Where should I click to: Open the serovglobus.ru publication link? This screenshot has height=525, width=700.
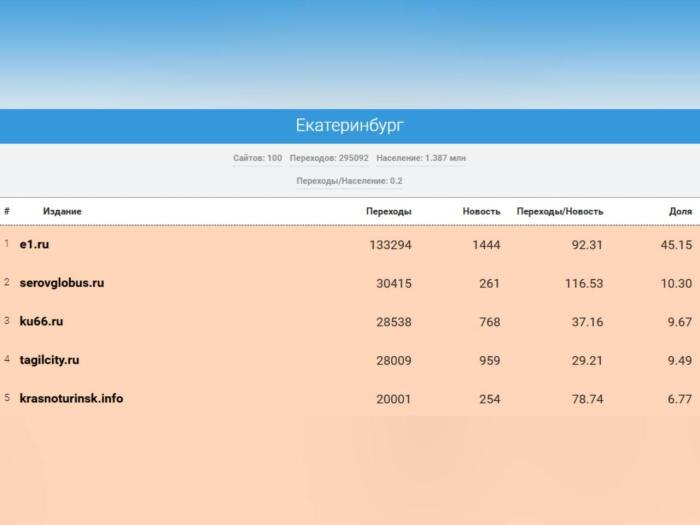[x=62, y=283]
